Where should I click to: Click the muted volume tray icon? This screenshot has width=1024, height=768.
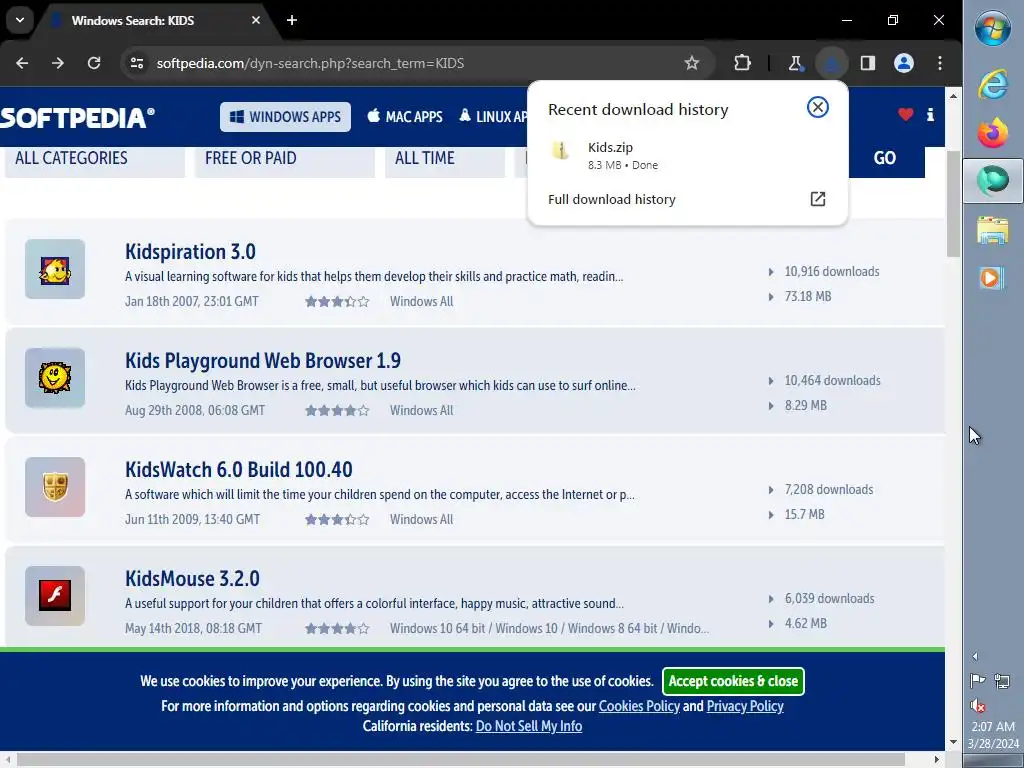[978, 705]
